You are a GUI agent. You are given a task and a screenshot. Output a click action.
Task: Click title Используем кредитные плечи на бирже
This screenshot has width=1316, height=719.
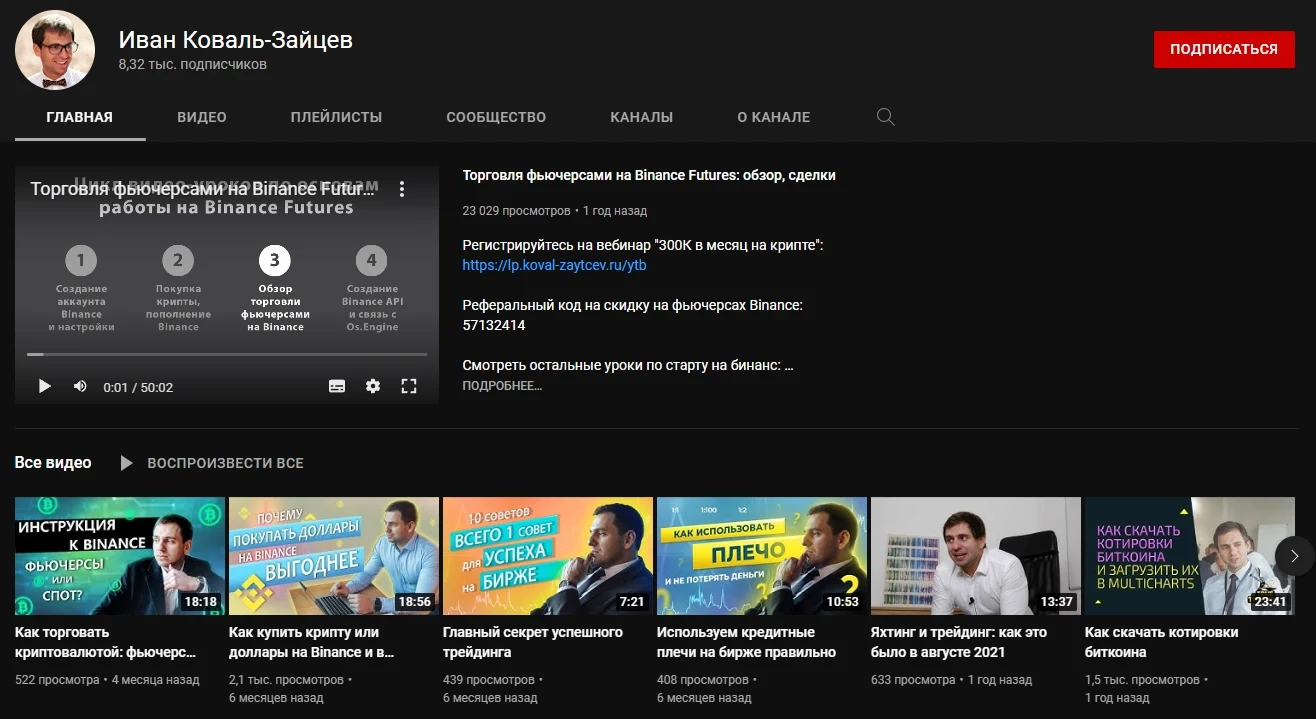(x=746, y=642)
